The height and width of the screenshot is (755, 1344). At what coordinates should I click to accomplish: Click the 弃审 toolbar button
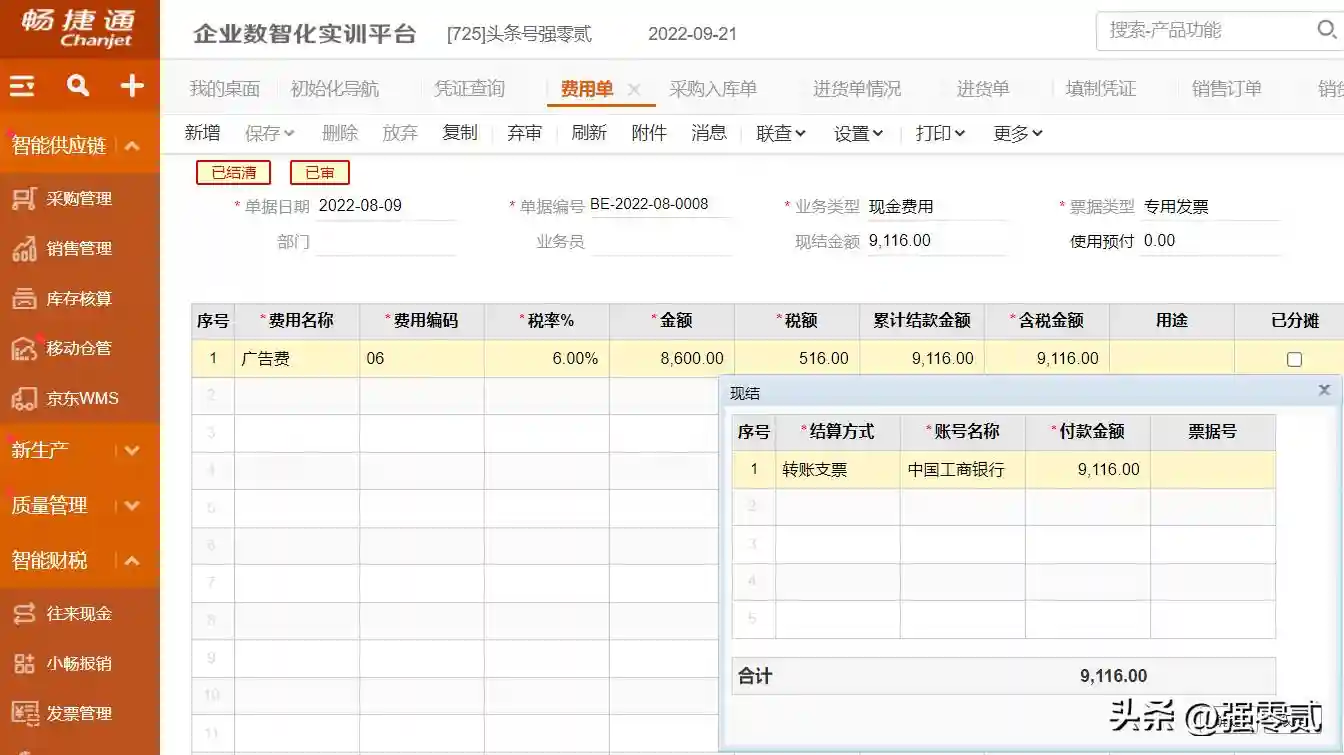[x=524, y=133]
